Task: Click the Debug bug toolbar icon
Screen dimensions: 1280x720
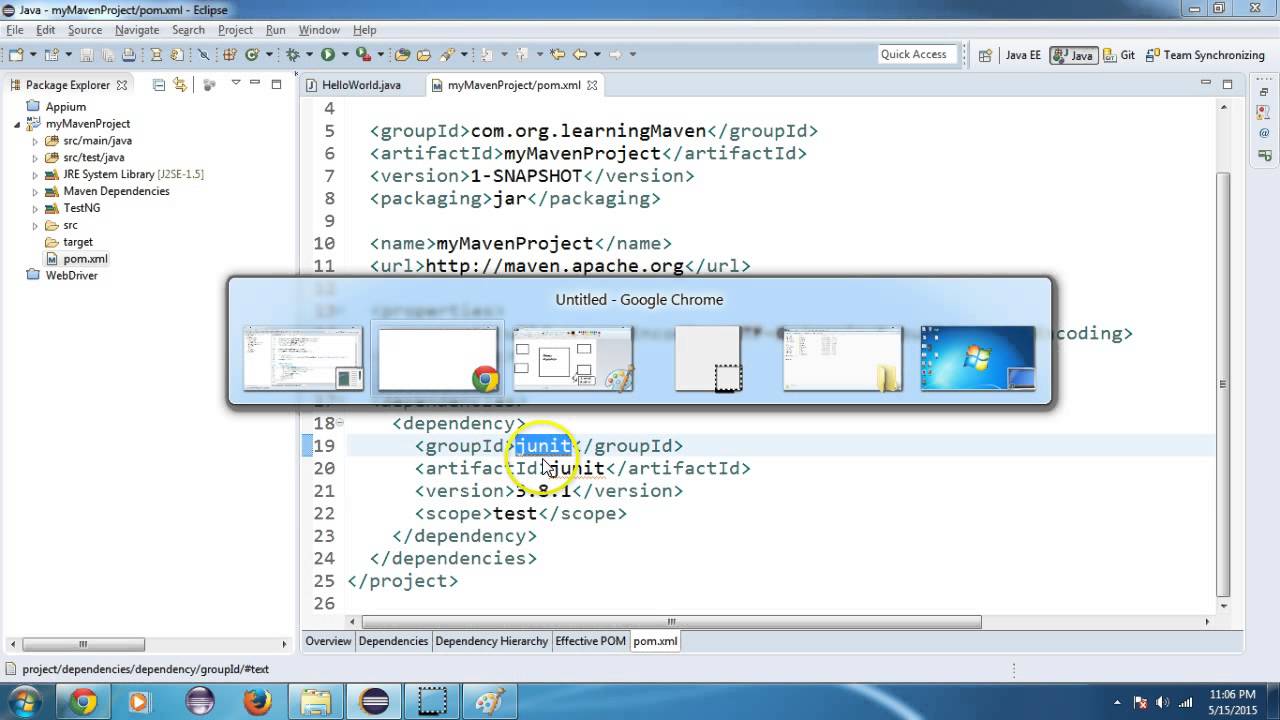Action: [x=293, y=54]
